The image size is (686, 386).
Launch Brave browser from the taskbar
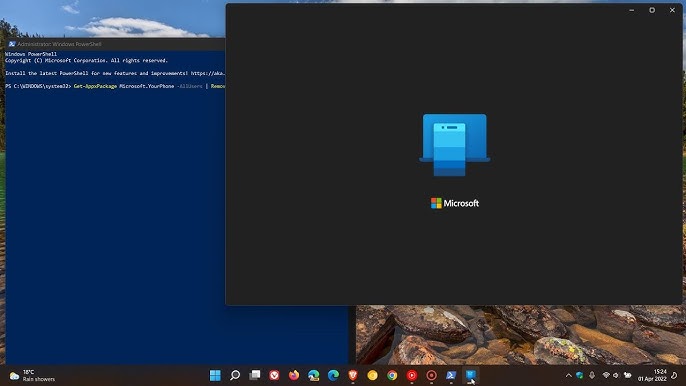(353, 375)
